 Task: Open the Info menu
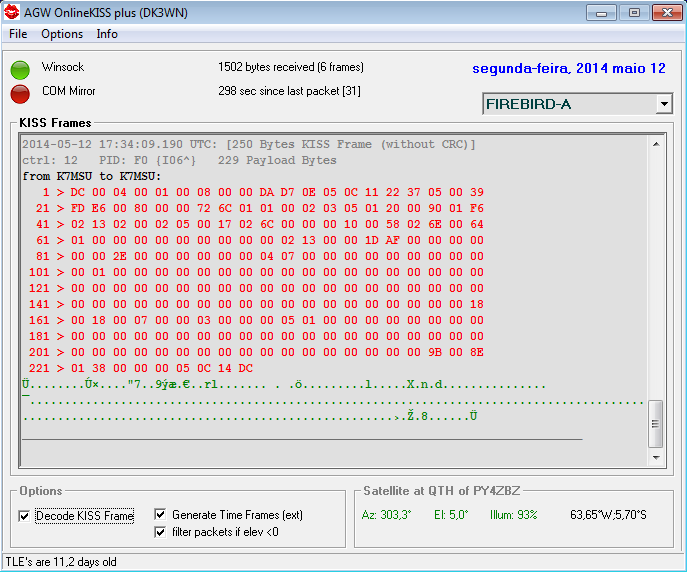107,34
